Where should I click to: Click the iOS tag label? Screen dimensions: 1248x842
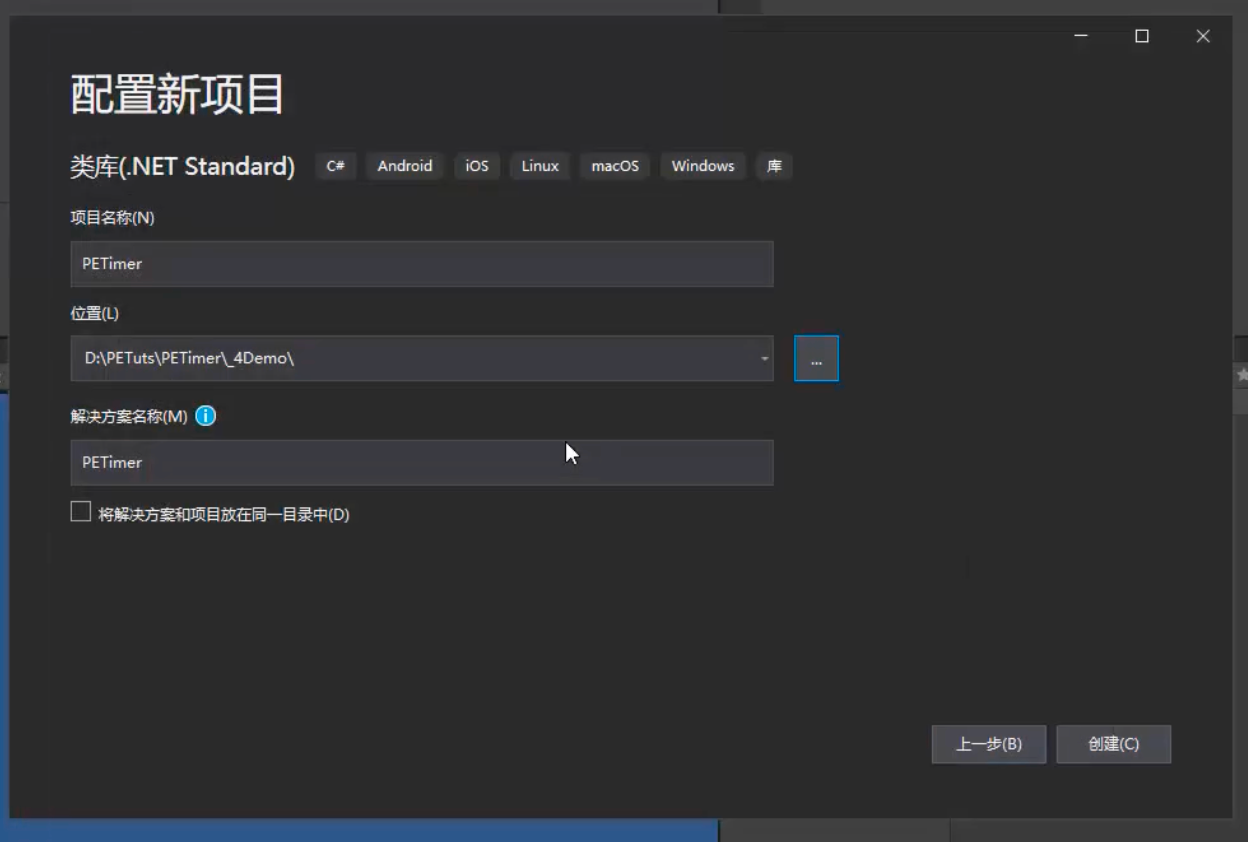477,166
